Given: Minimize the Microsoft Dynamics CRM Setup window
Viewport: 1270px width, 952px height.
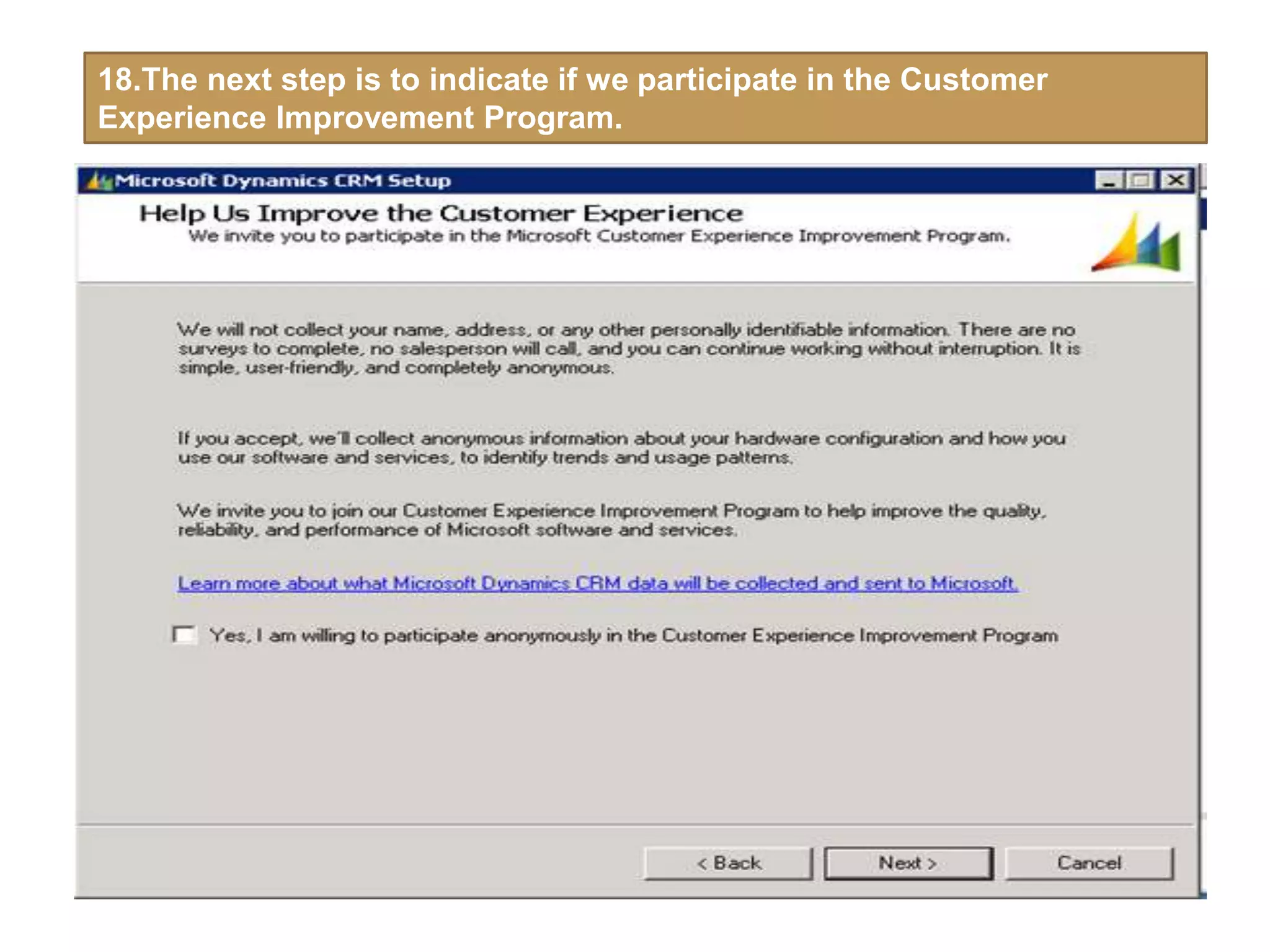Looking at the screenshot, I should pos(1109,181).
